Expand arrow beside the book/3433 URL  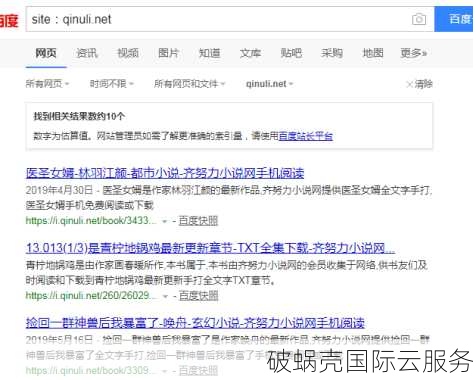[x=164, y=221]
